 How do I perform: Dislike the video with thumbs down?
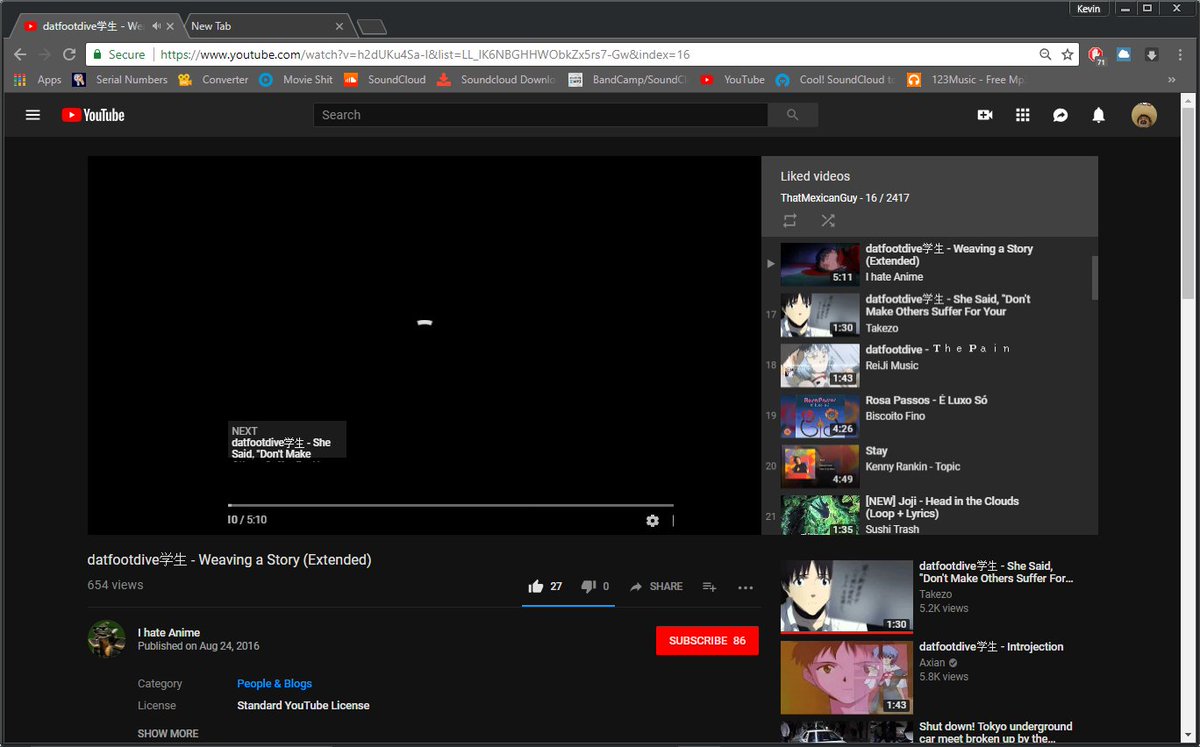pyautogui.click(x=595, y=587)
